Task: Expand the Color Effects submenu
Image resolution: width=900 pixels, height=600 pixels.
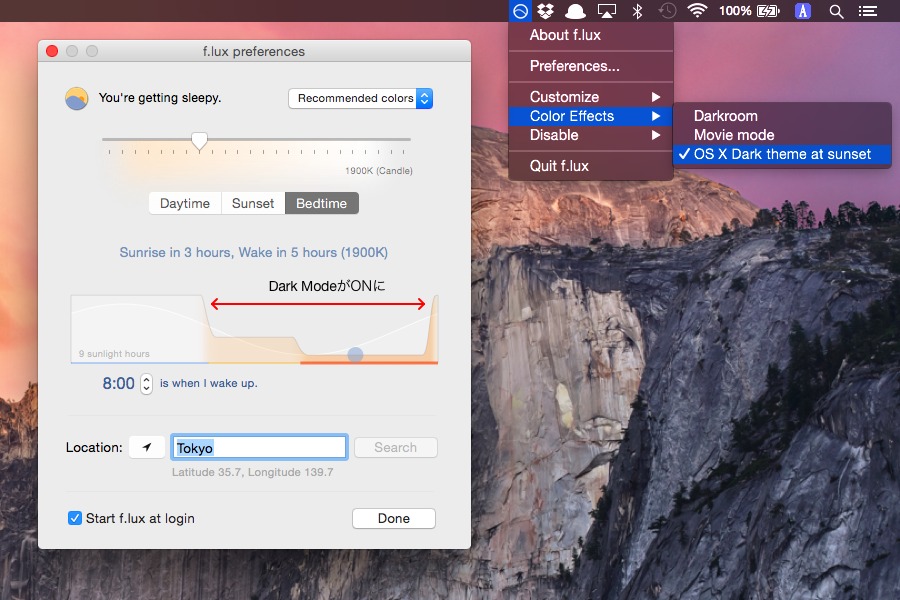Action: (591, 116)
